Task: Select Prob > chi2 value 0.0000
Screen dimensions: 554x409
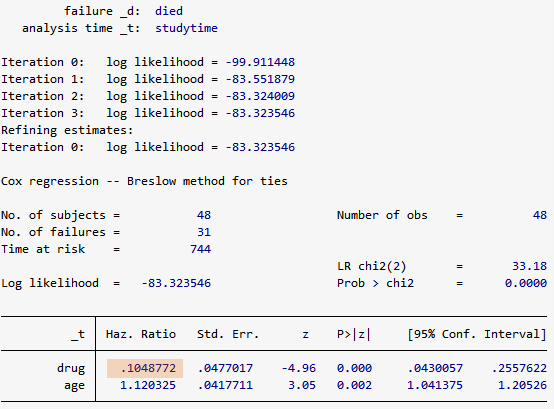Action: click(526, 283)
